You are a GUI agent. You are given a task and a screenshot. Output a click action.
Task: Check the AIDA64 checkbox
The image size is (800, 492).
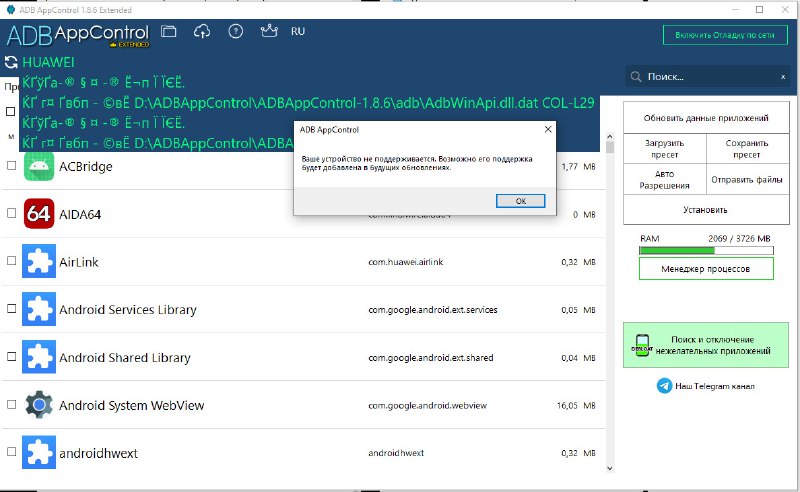point(11,213)
